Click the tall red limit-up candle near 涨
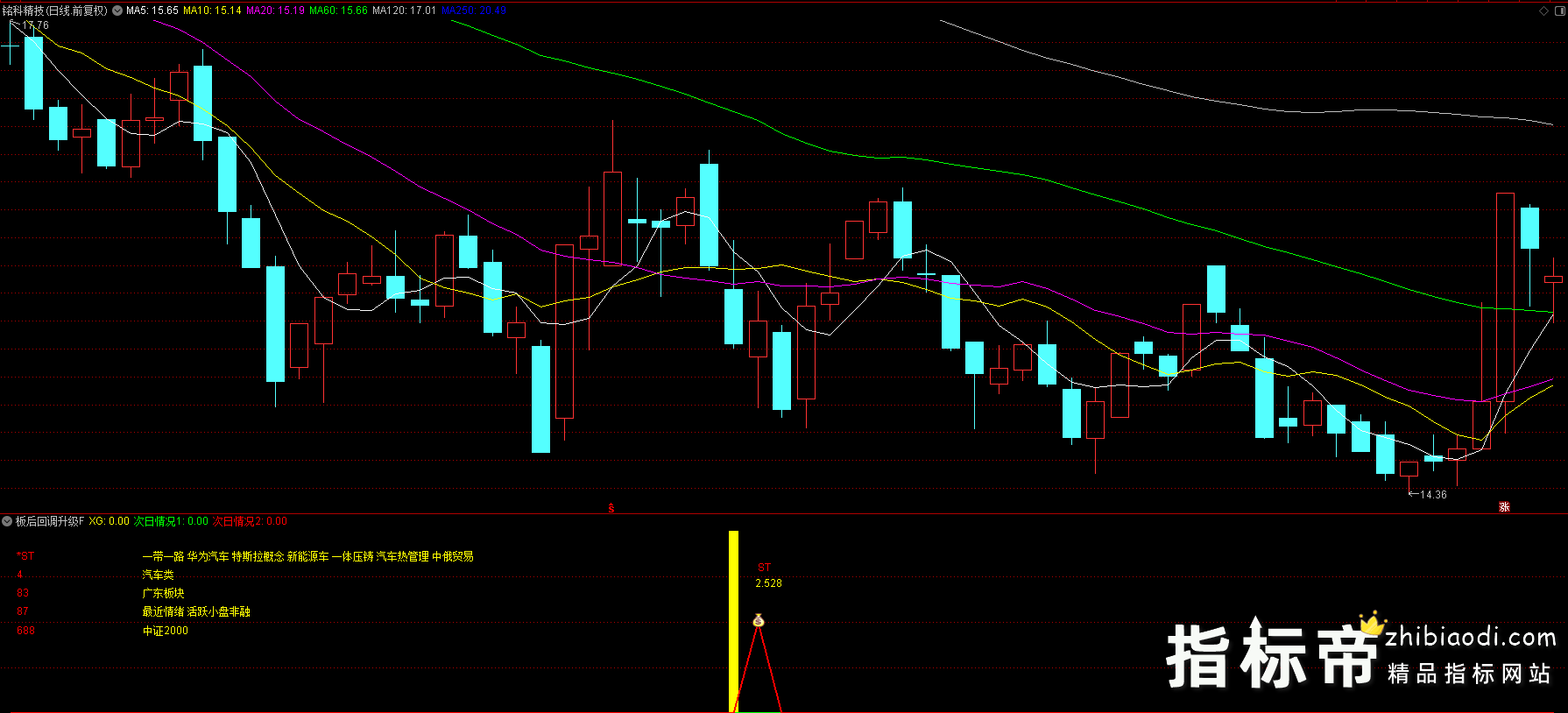This screenshot has height=713, width=1568. [x=1505, y=298]
